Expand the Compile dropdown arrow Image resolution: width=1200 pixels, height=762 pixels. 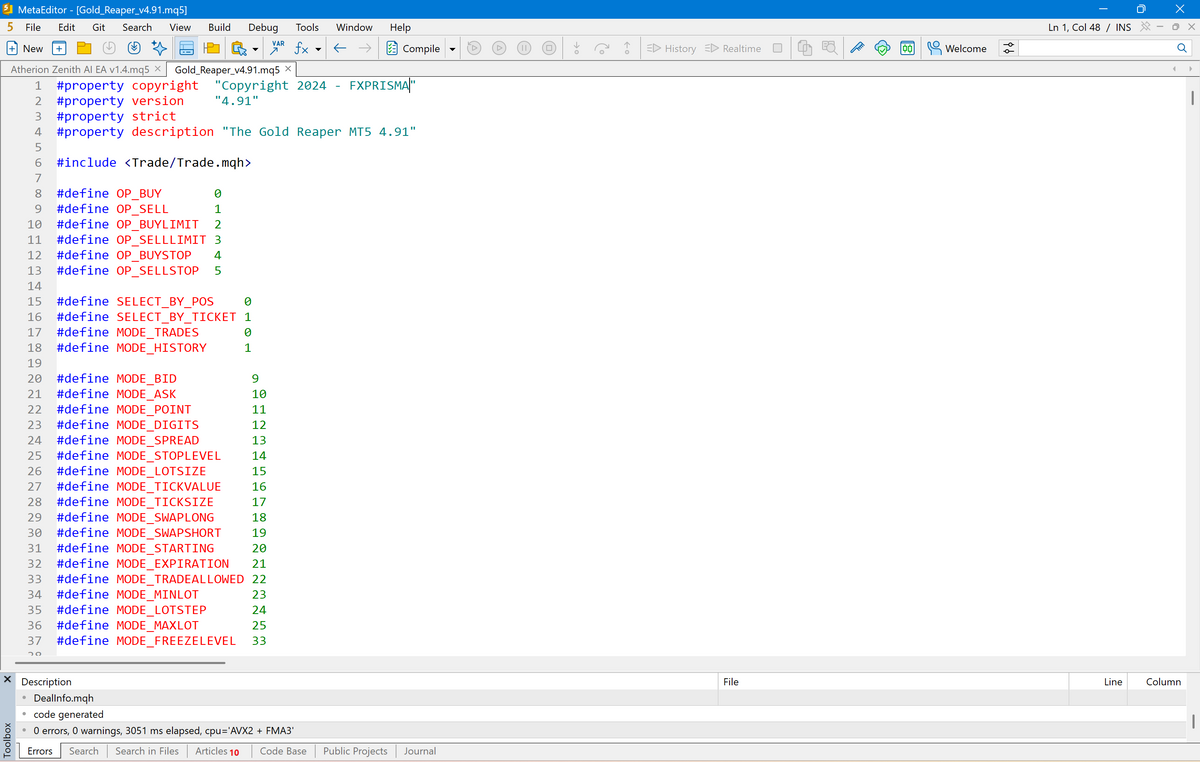(x=452, y=48)
